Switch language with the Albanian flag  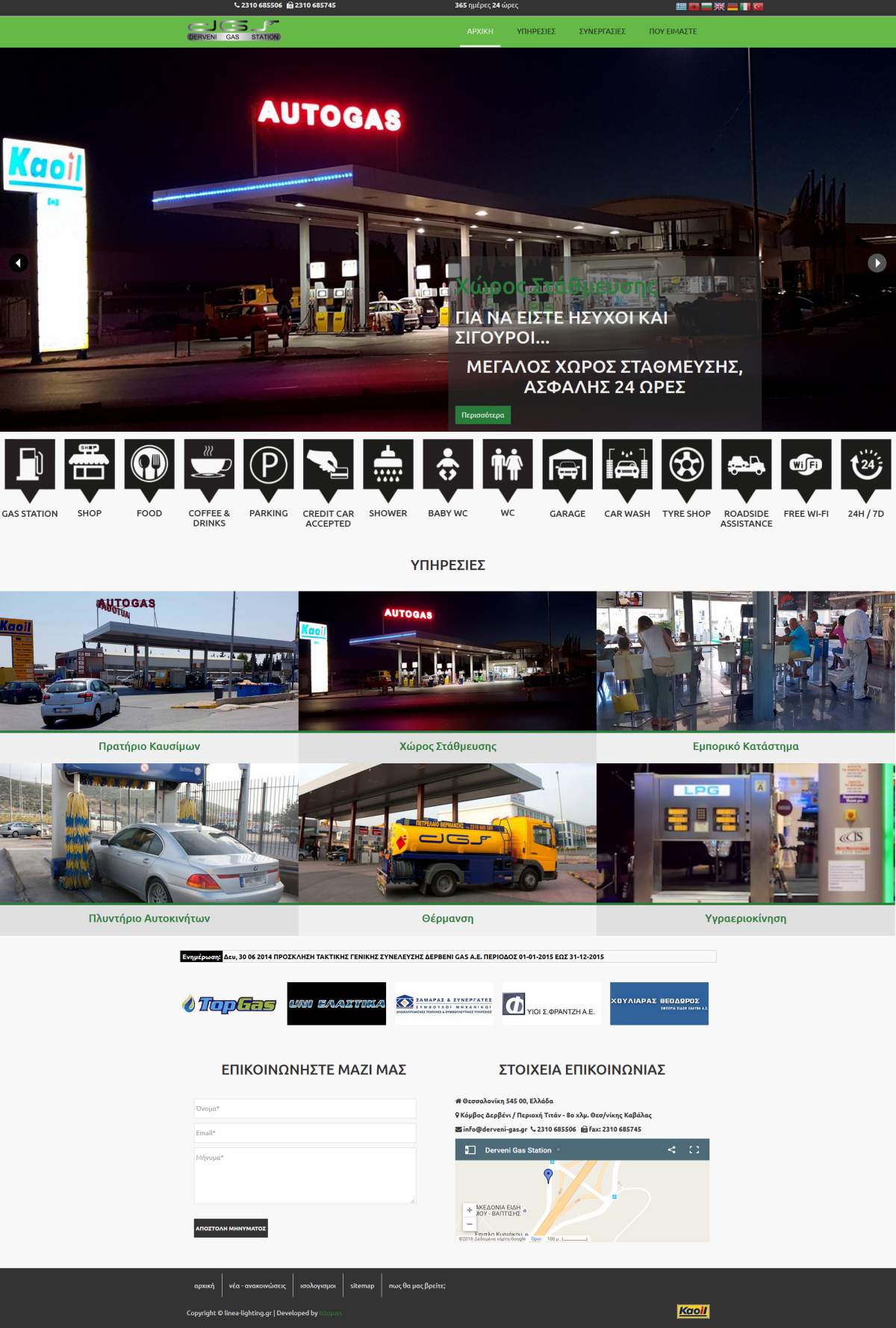click(x=694, y=6)
